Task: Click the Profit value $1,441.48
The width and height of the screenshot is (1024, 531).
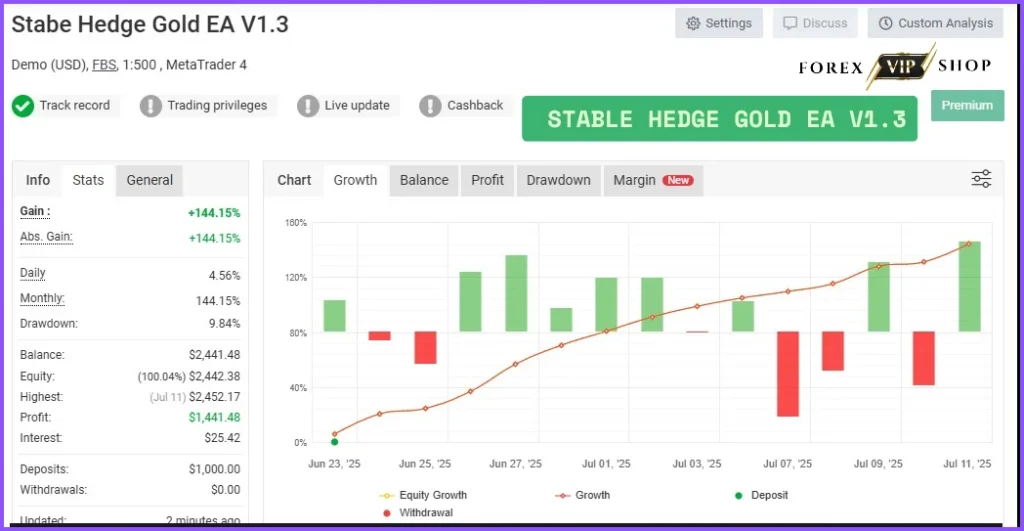Action: pyautogui.click(x=214, y=417)
